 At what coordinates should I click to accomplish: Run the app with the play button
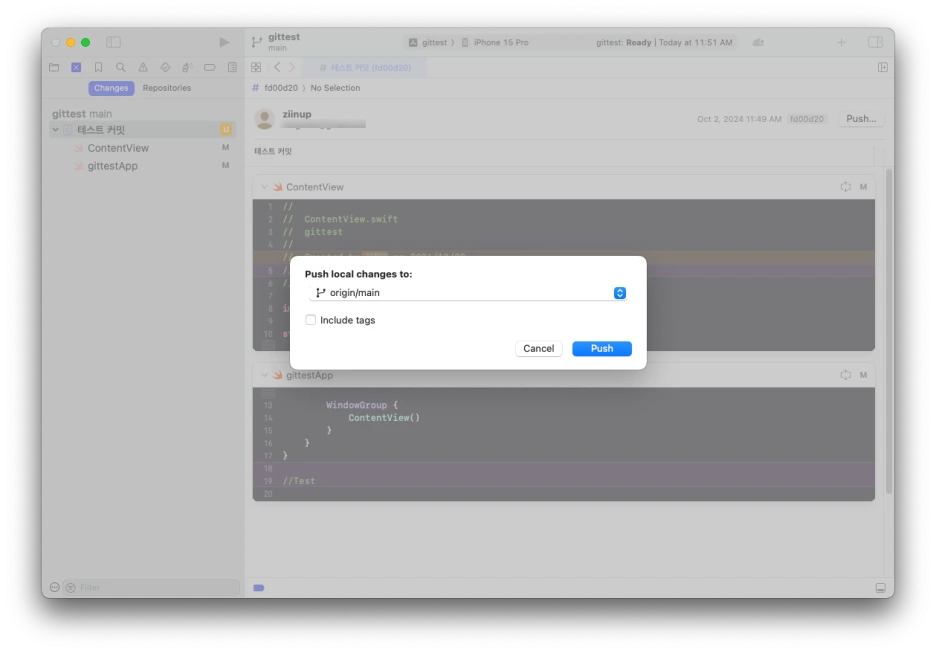pyautogui.click(x=224, y=42)
